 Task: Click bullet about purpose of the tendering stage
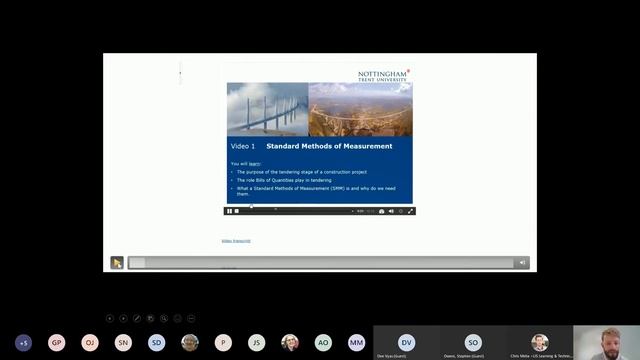pyautogui.click(x=302, y=172)
